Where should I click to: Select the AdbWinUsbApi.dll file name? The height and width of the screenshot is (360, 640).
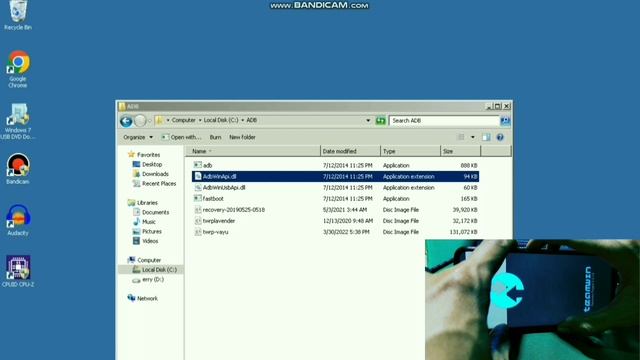224,187
